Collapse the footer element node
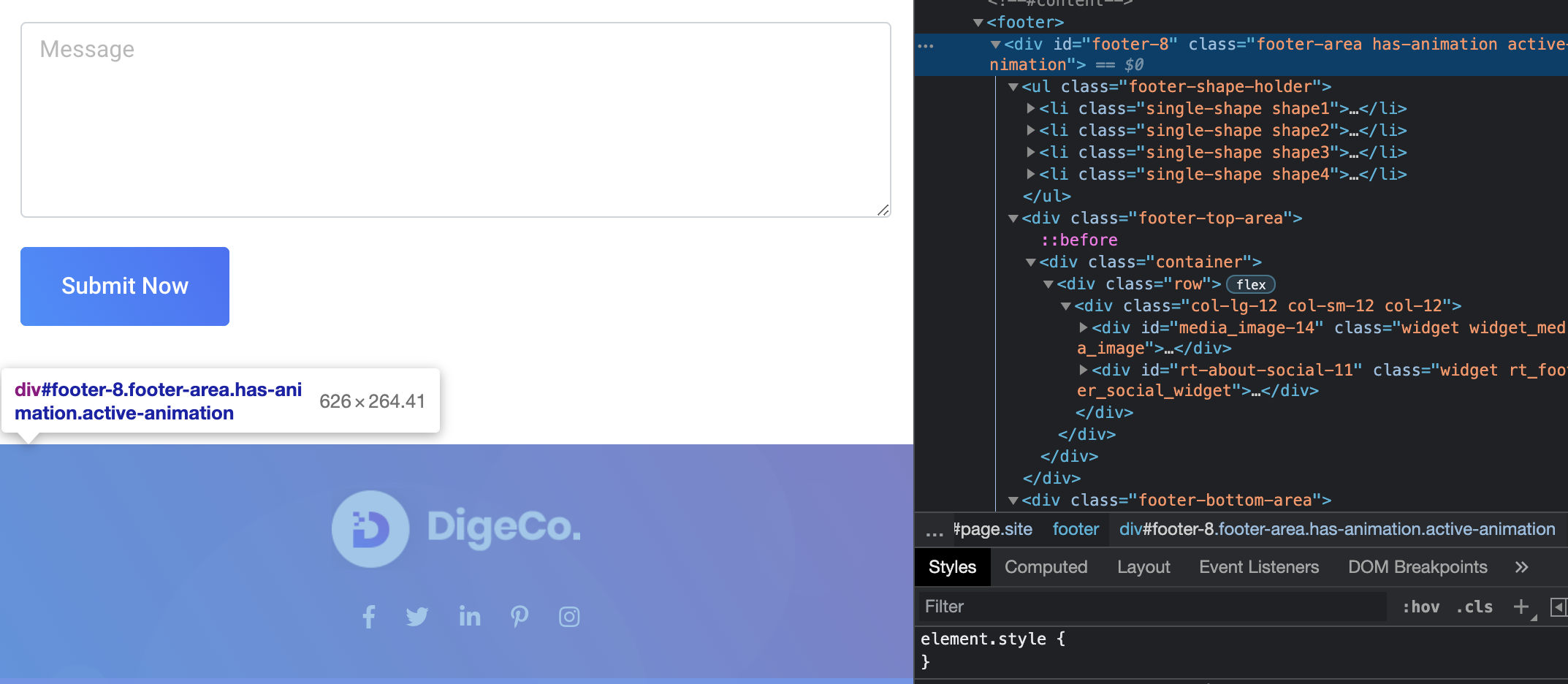The height and width of the screenshot is (684, 1568). tap(978, 23)
